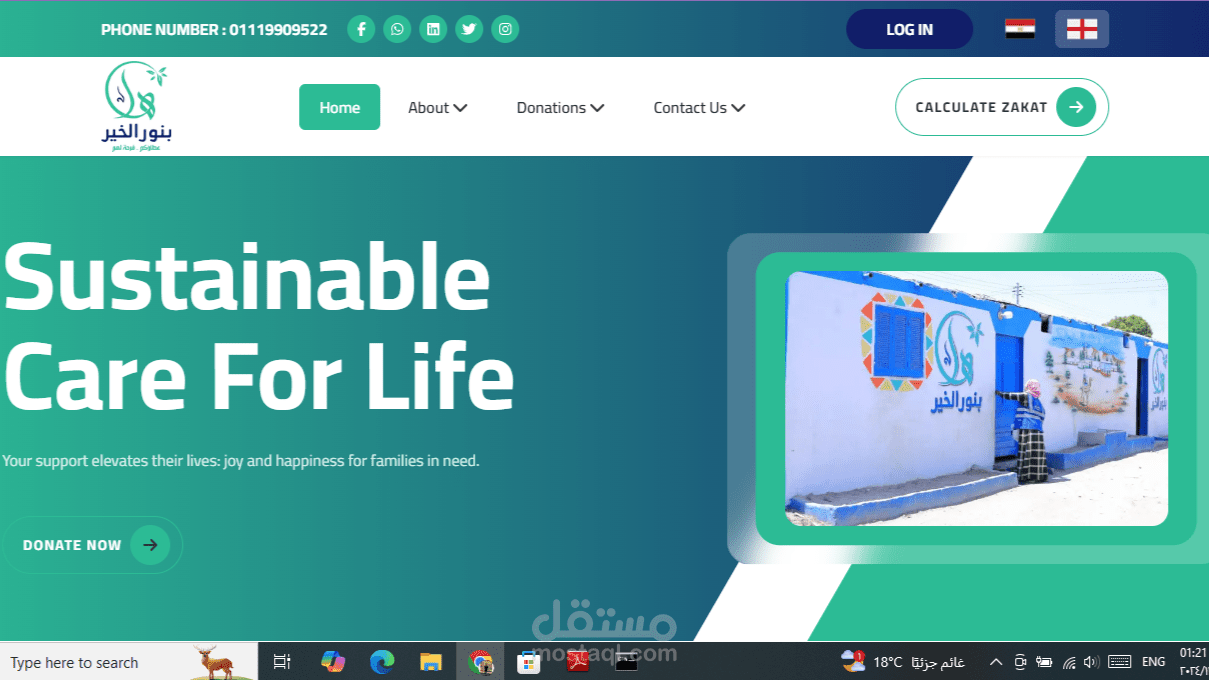Open the About menu

[437, 107]
